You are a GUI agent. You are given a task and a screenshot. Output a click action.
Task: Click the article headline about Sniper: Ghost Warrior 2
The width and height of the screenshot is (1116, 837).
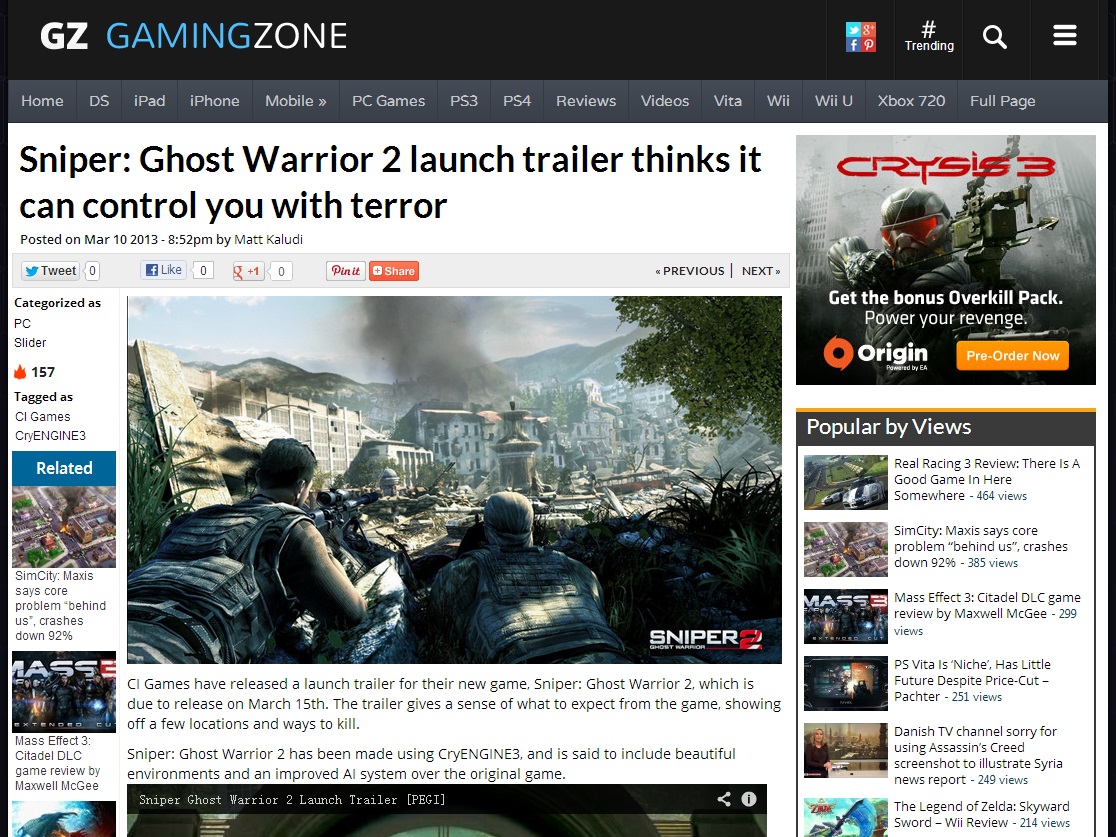click(x=390, y=182)
